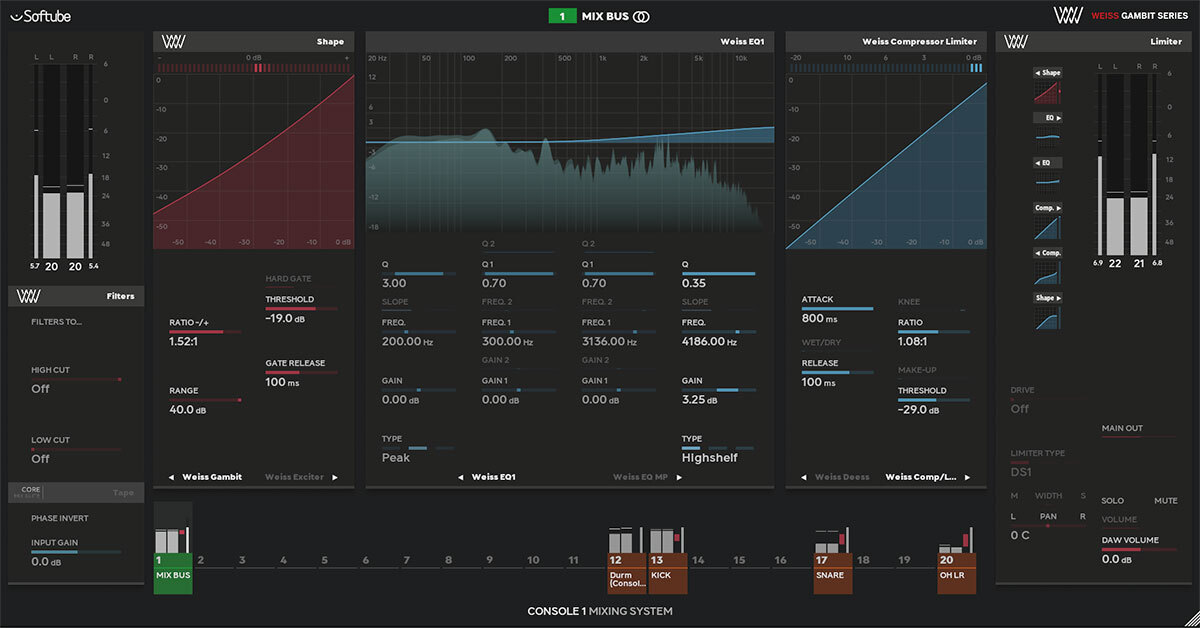Click the Weiss Gambit Series logo

(1120, 15)
